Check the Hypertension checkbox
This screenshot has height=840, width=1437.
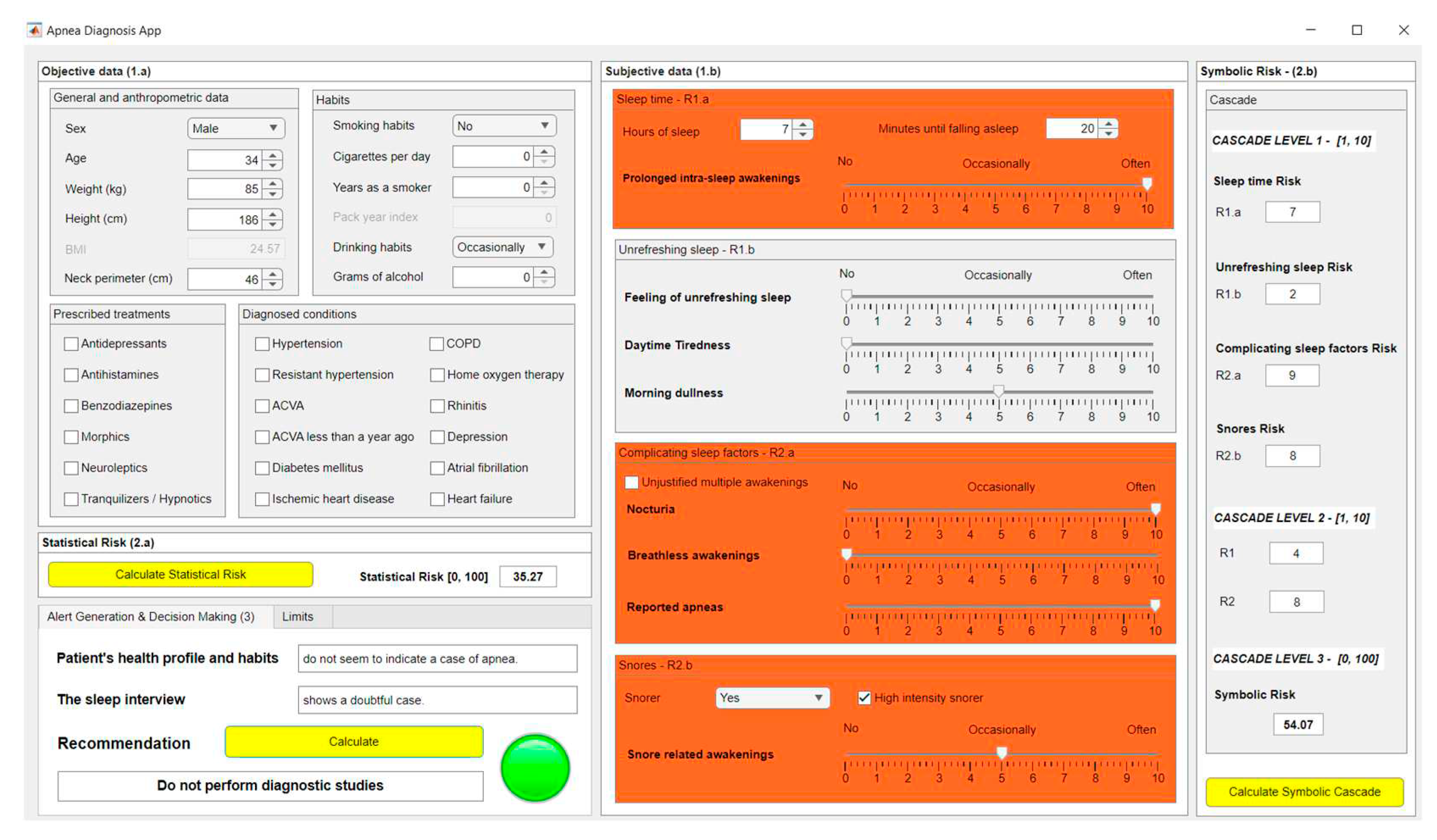tap(262, 344)
